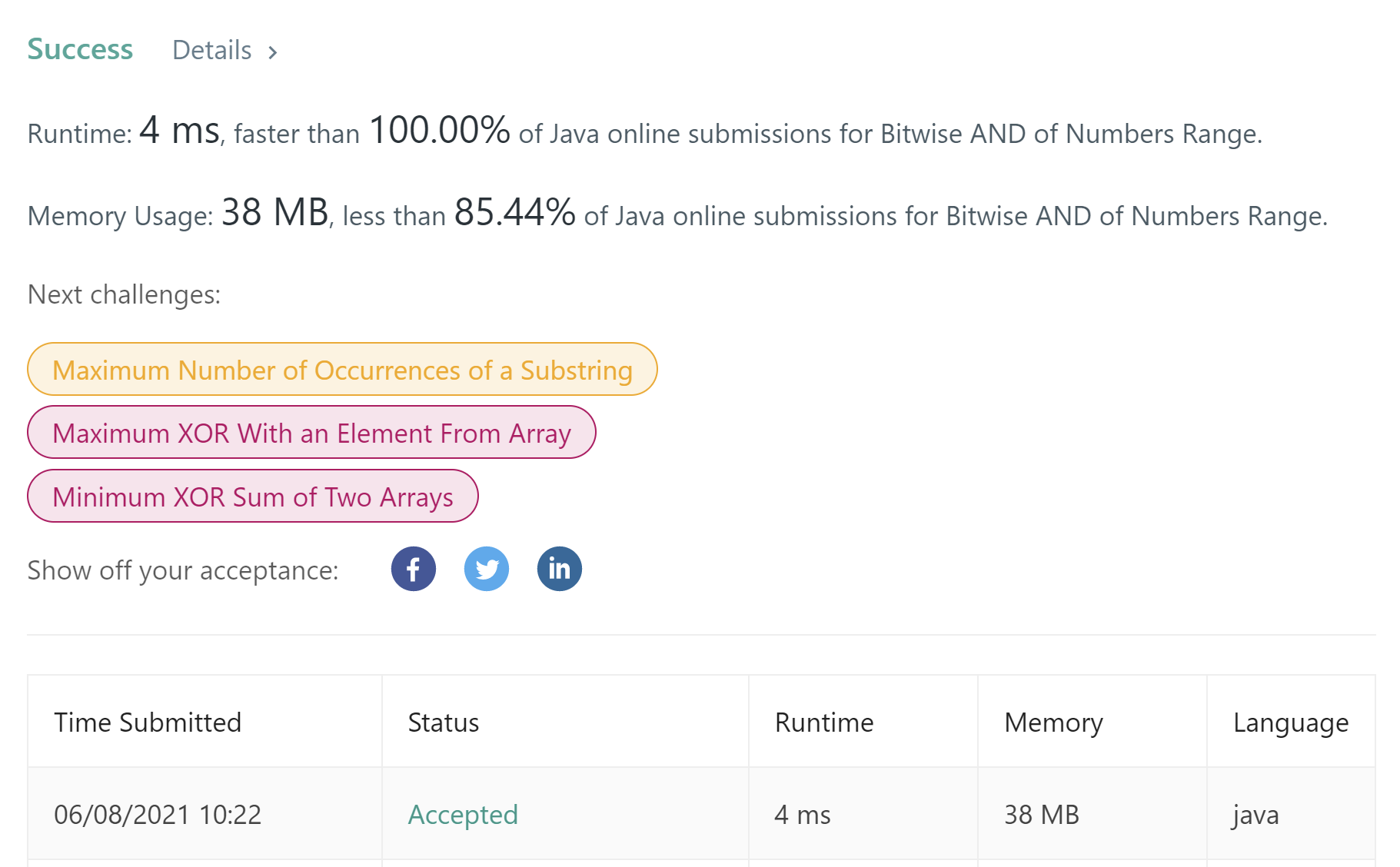This screenshot has height=867, width=1400.
Task: Click the Status column header
Action: coord(444,722)
